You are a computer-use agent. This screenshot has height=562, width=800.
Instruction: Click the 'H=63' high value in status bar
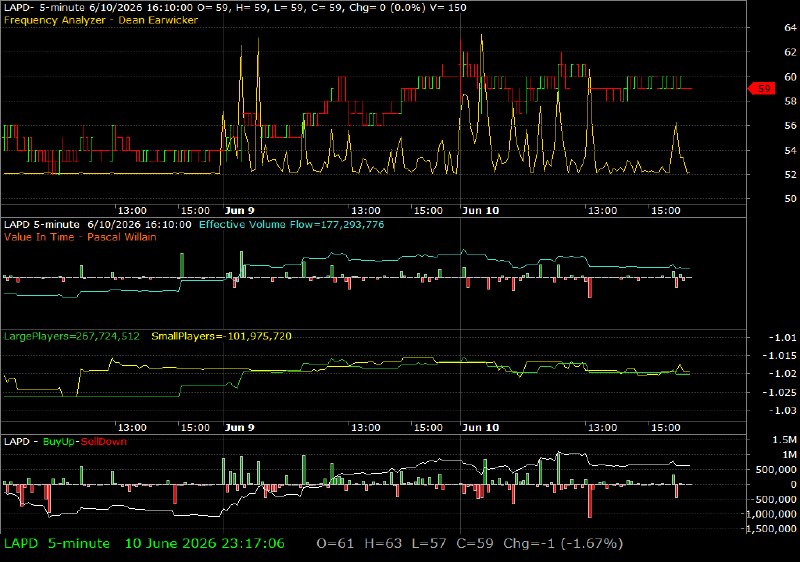383,544
